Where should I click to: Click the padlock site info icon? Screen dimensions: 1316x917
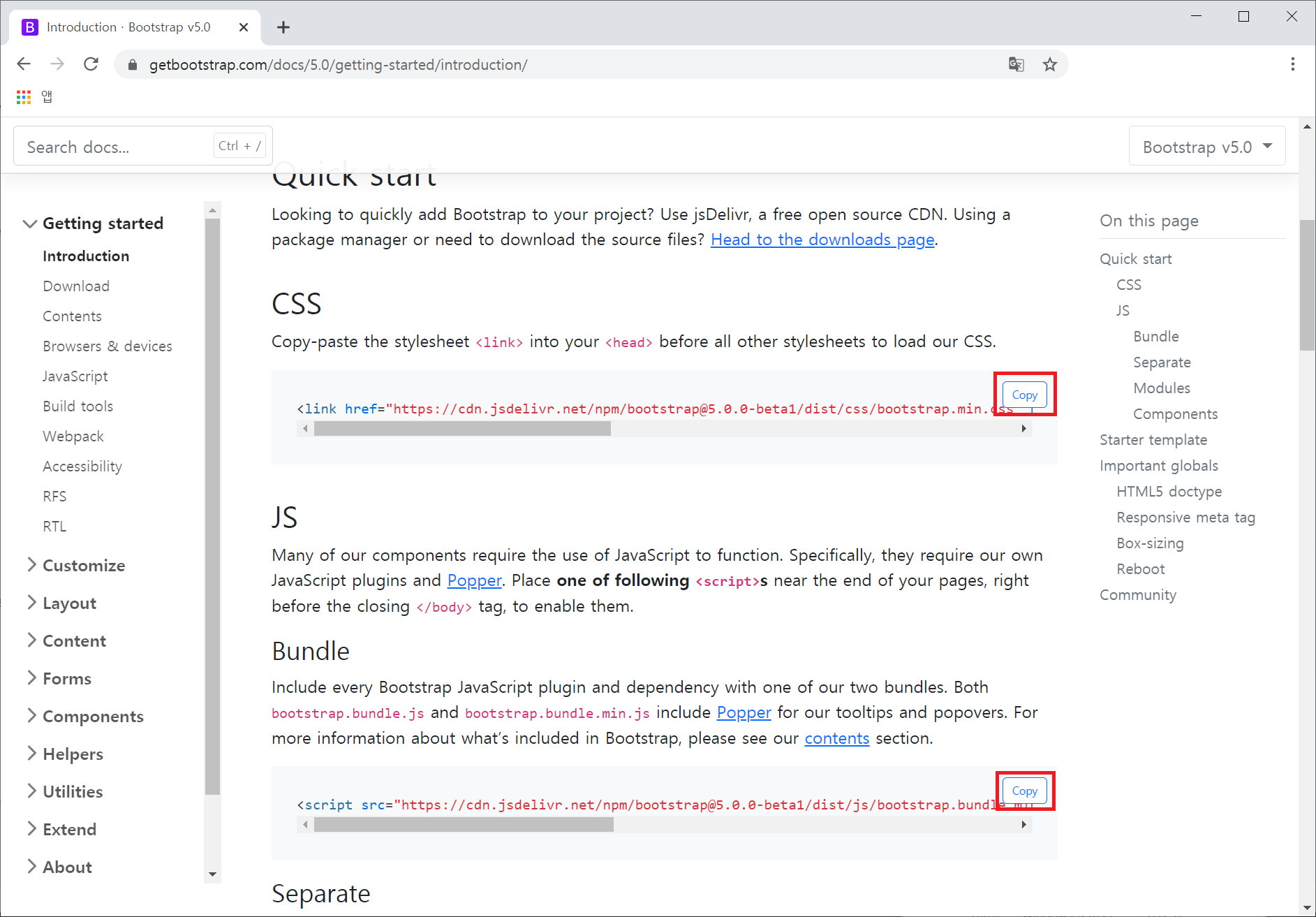(133, 65)
